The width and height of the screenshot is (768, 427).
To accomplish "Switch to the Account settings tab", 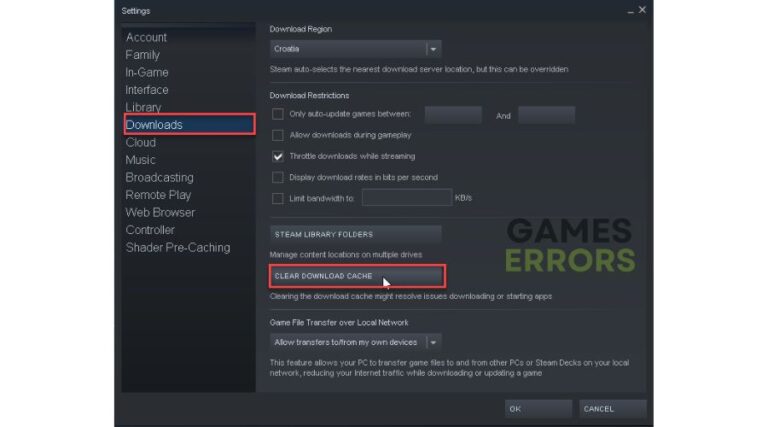I will (146, 37).
